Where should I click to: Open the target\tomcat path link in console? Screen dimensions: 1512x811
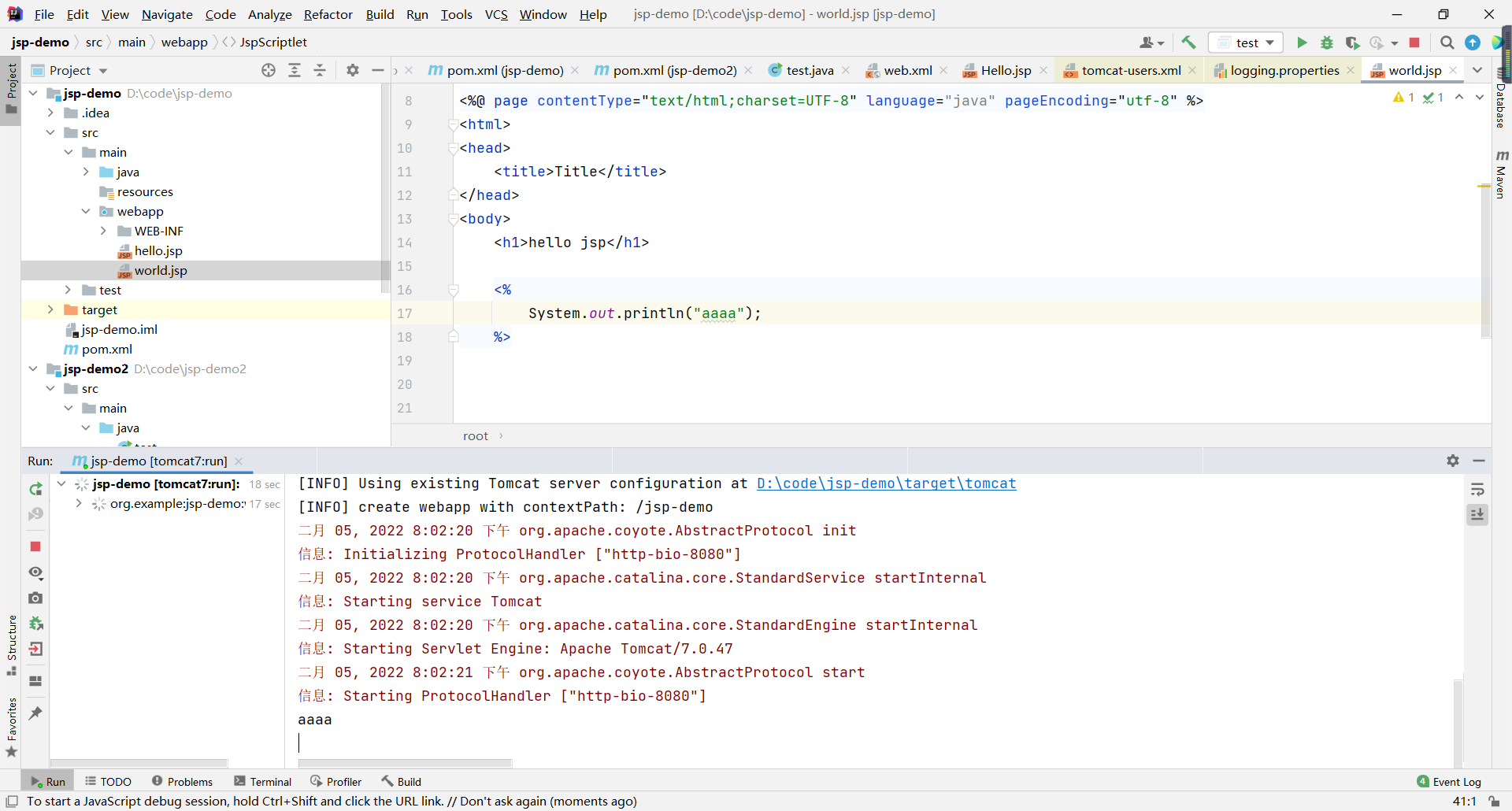887,483
